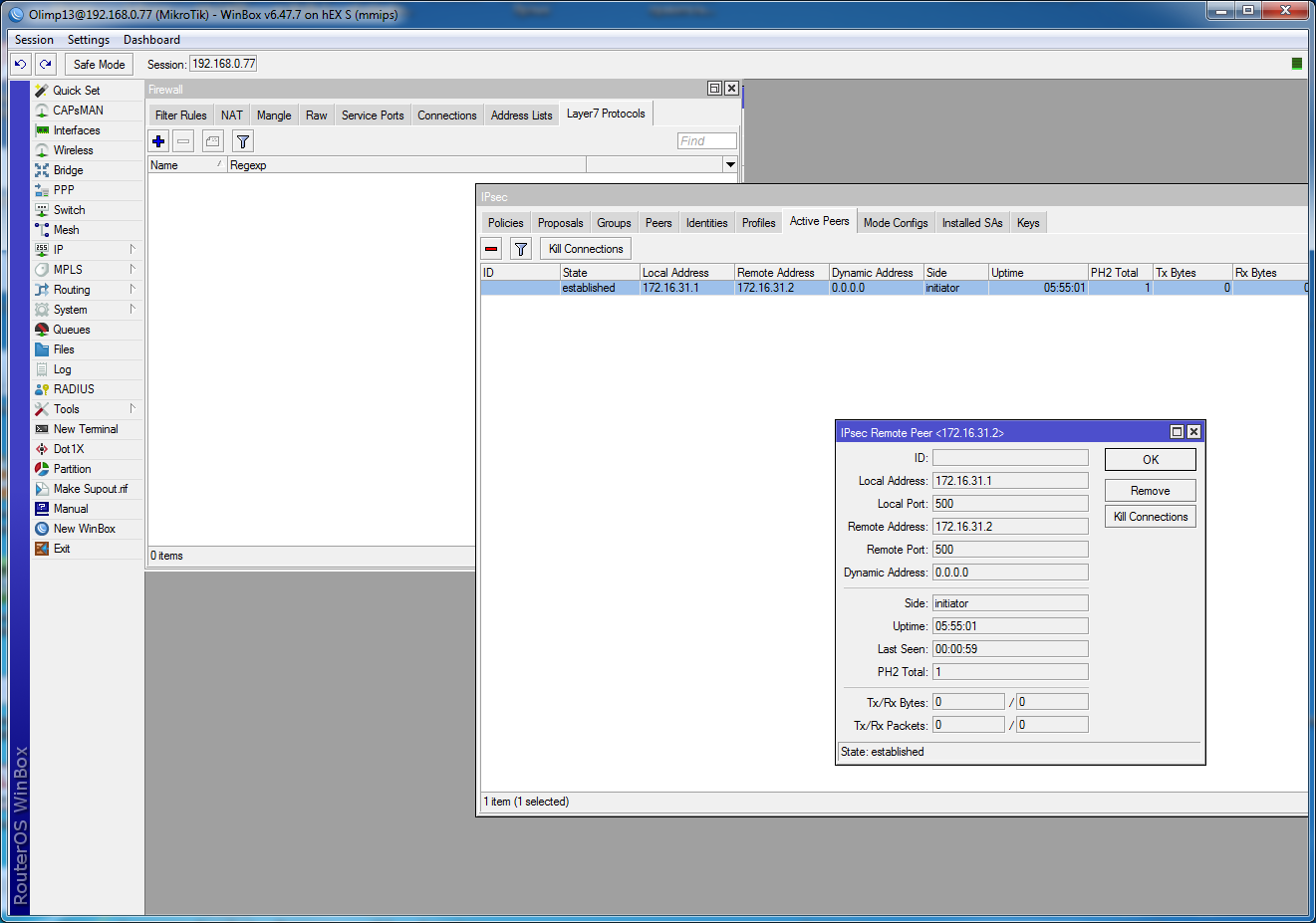Viewport: 1316px width, 923px height.
Task: Open Queues in the sidebar
Action: click(x=72, y=330)
